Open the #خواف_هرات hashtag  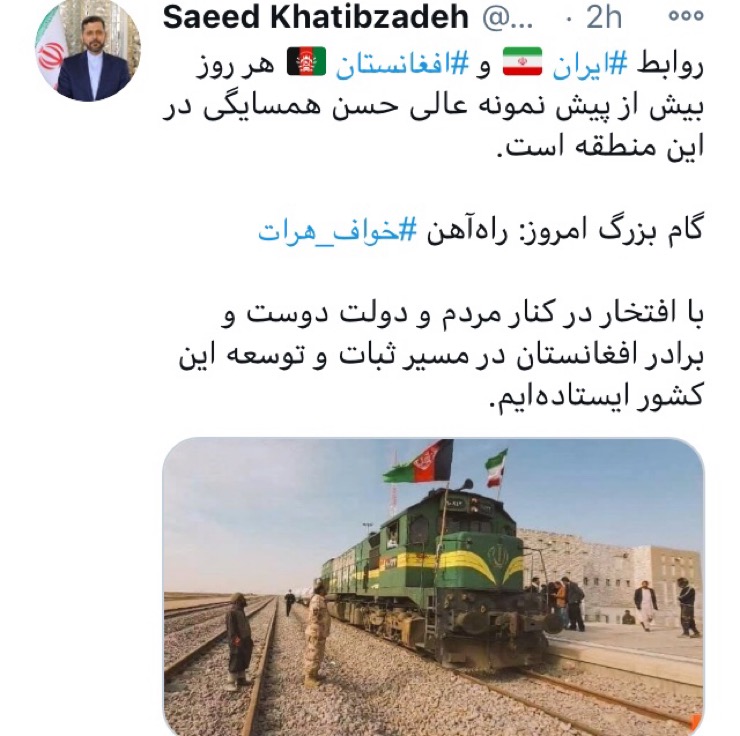(337, 230)
